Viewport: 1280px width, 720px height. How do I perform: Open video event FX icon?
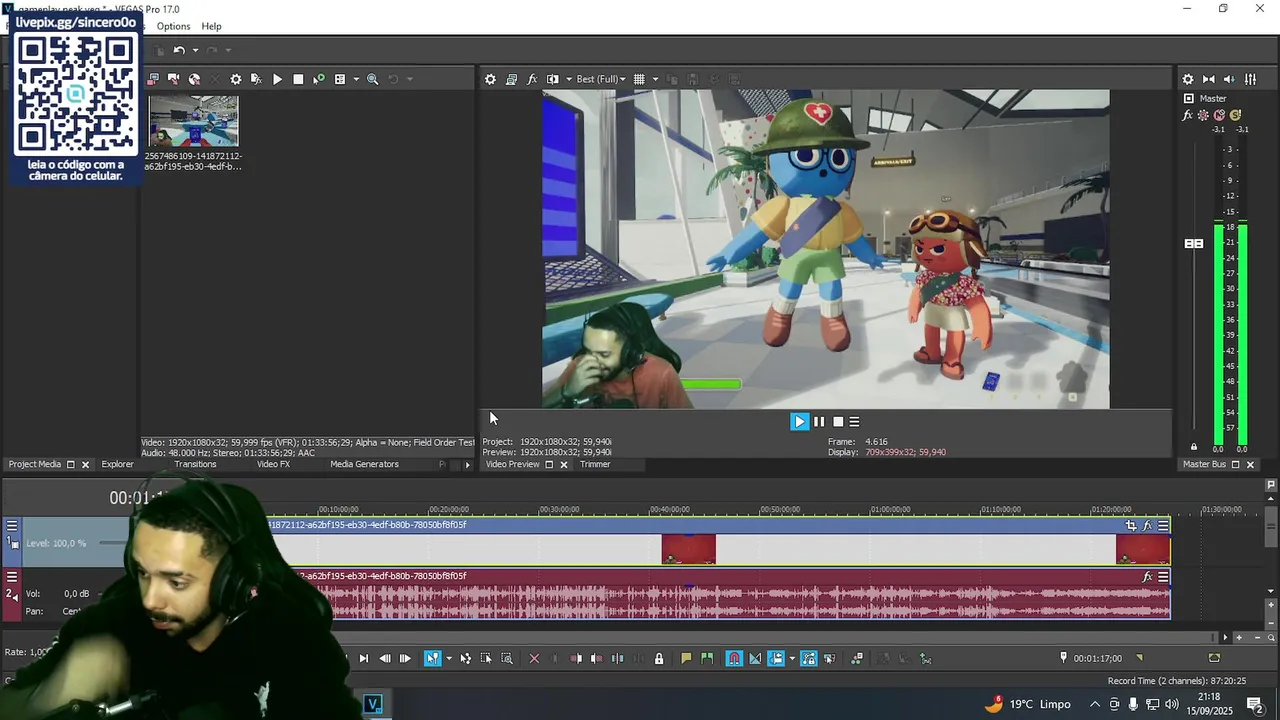tap(1148, 525)
